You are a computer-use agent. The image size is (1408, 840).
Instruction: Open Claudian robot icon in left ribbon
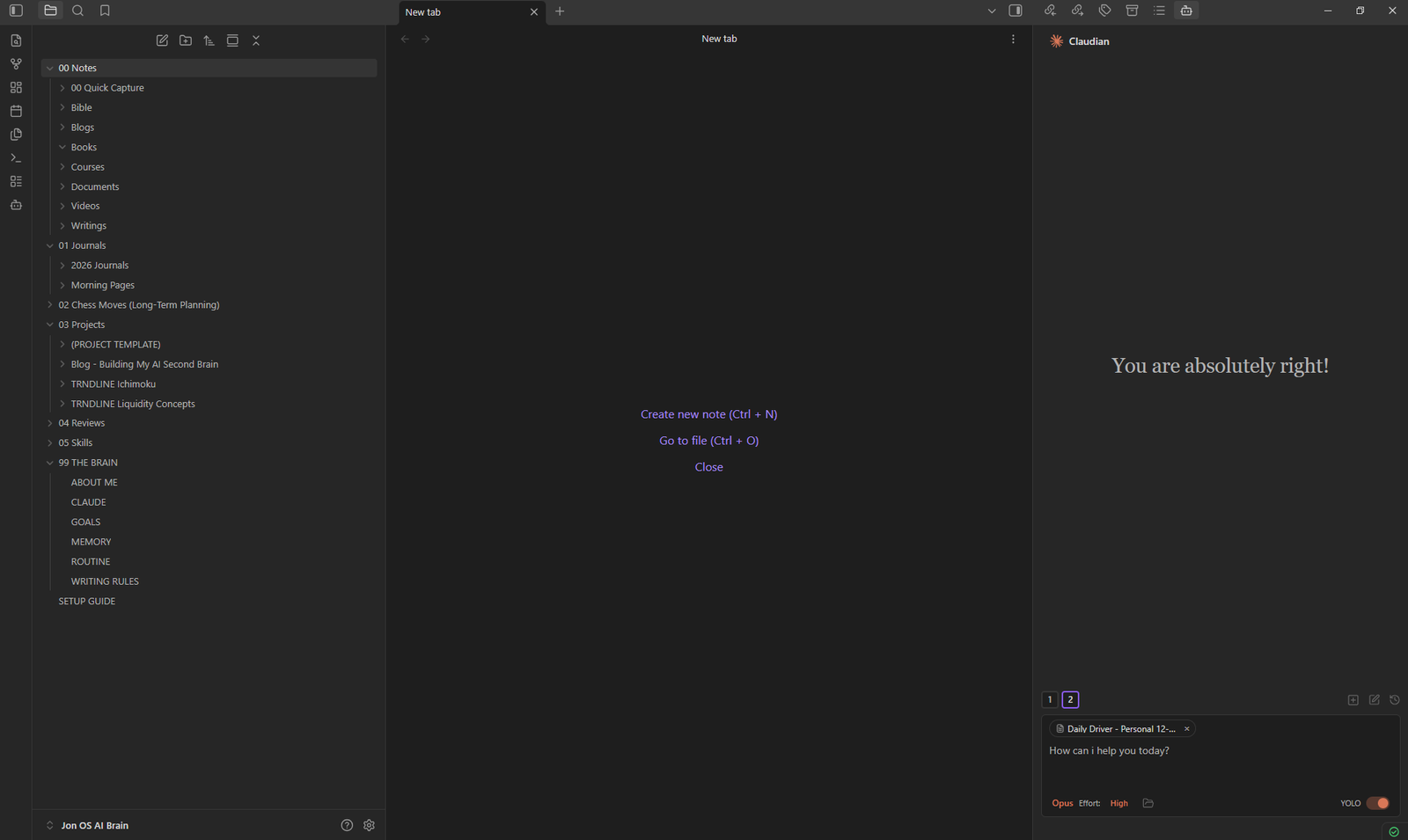point(16,205)
